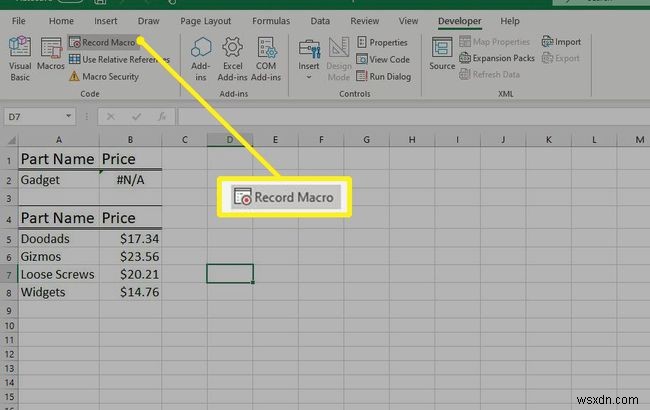The height and width of the screenshot is (410, 650).
Task: Open the Help tab
Action: click(x=510, y=21)
